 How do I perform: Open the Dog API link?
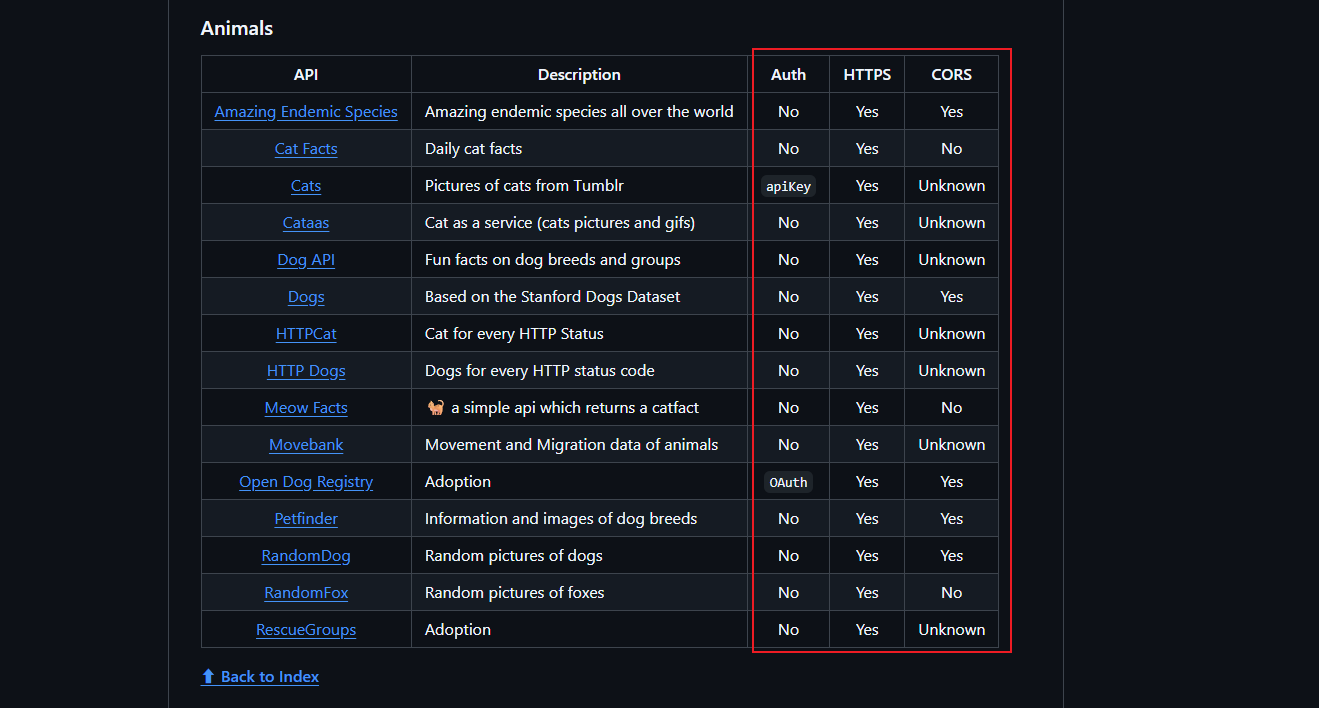click(x=306, y=260)
